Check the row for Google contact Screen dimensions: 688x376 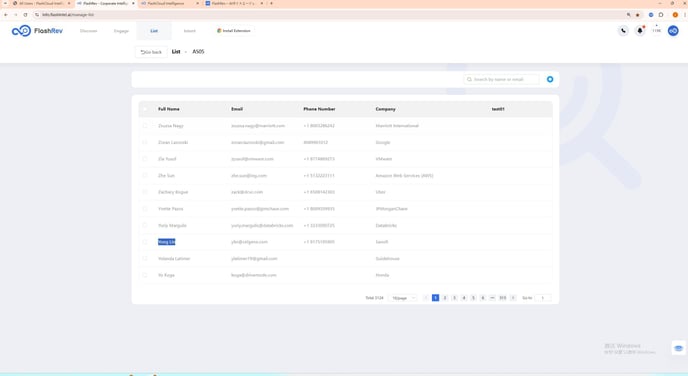tap(145, 142)
